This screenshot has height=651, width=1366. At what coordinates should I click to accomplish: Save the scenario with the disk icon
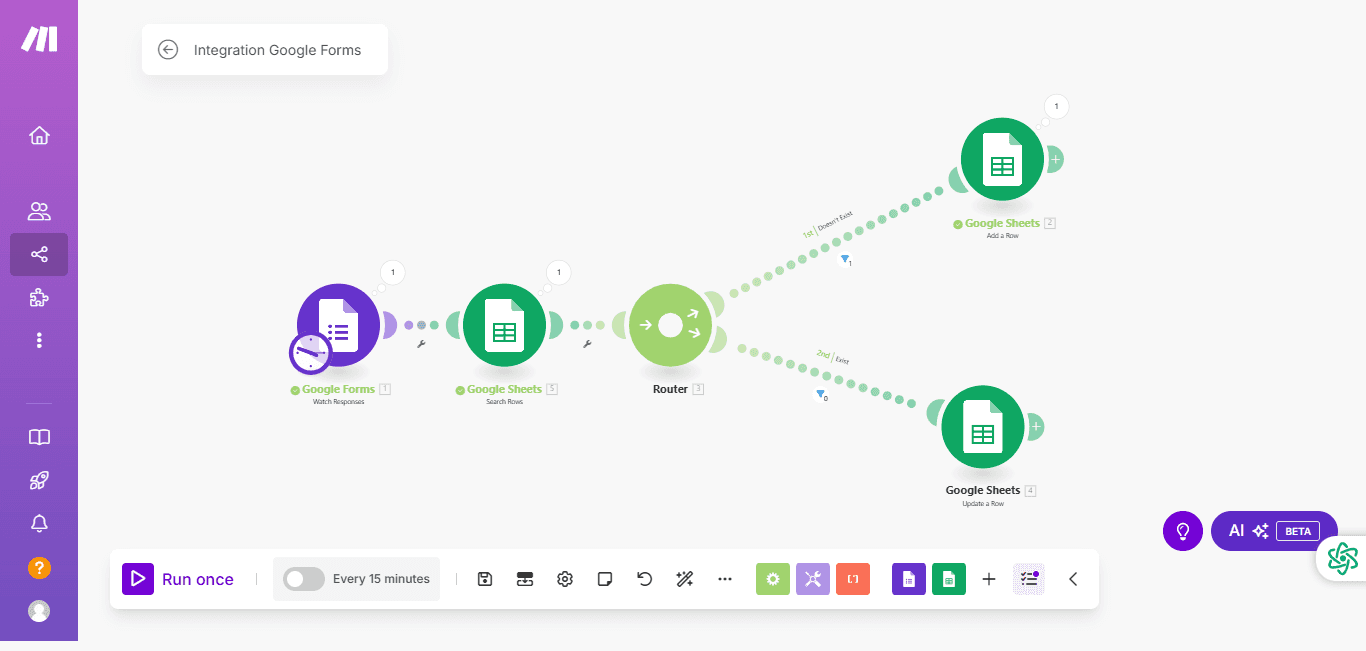[485, 579]
